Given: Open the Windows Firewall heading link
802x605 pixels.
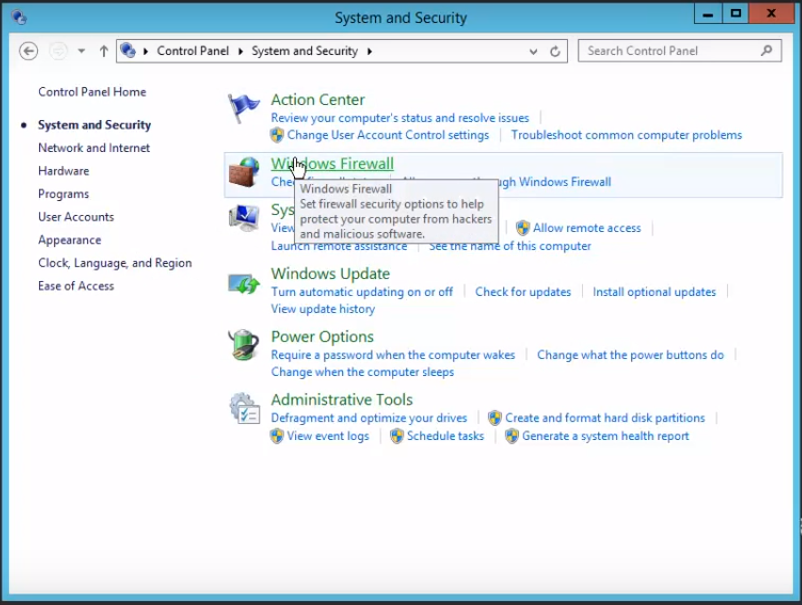Looking at the screenshot, I should click(x=332, y=164).
